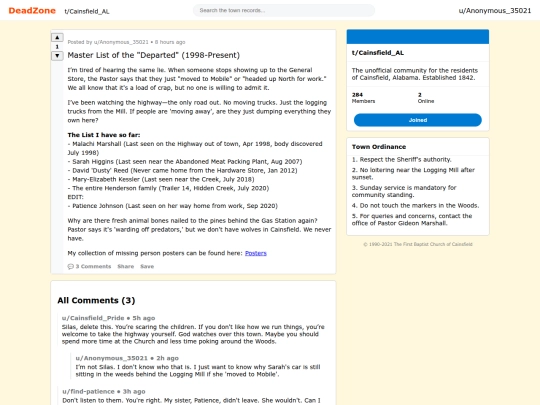This screenshot has width=540, height=405.
Task: Open t/Cainsfield_AL in the top bar
Action: tap(87, 11)
